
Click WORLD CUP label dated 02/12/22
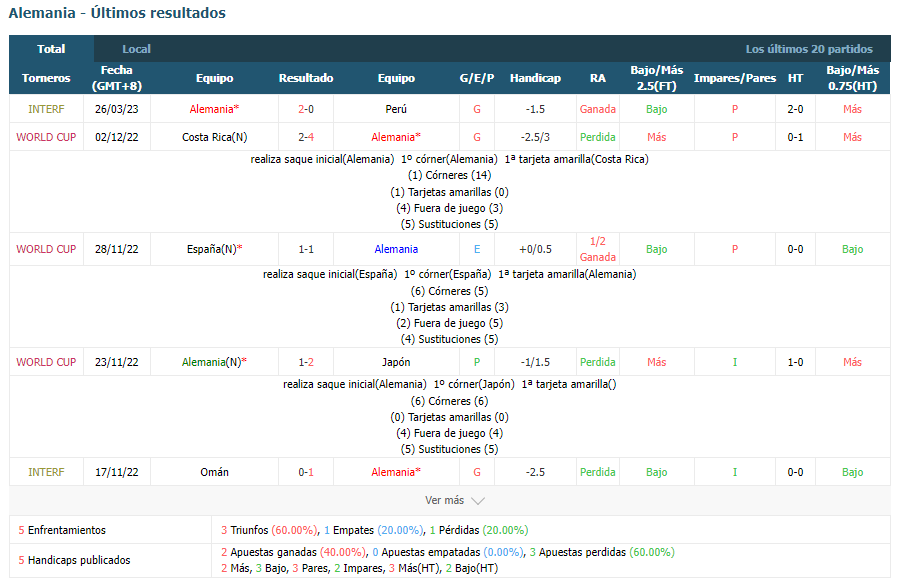tap(46, 137)
